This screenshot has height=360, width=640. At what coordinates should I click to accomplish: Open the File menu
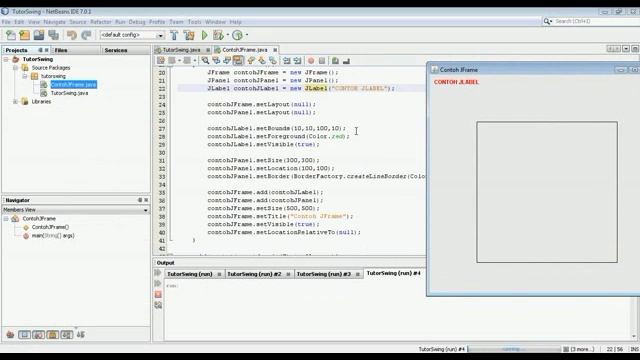coord(6,22)
